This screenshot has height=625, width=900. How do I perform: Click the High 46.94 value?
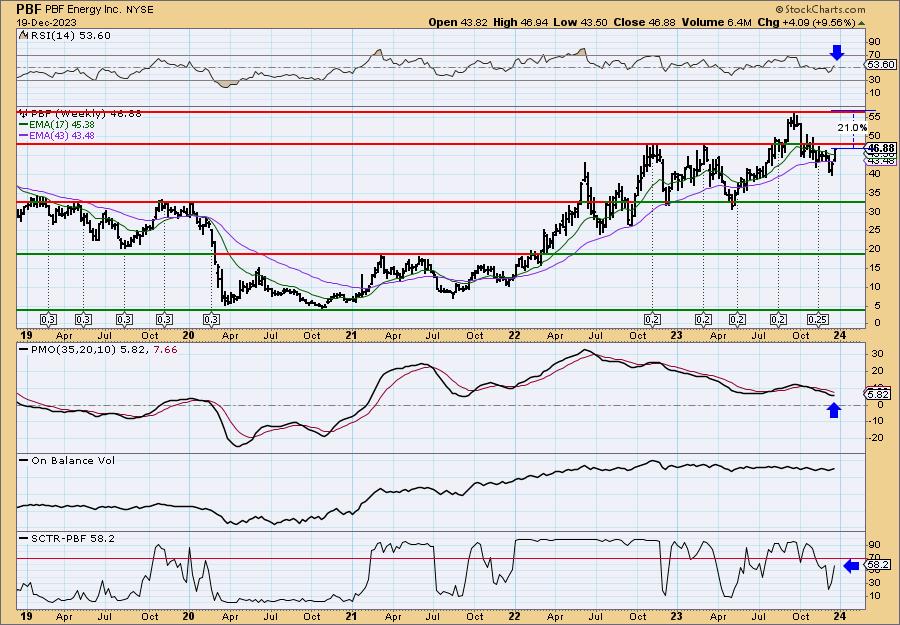[x=521, y=22]
